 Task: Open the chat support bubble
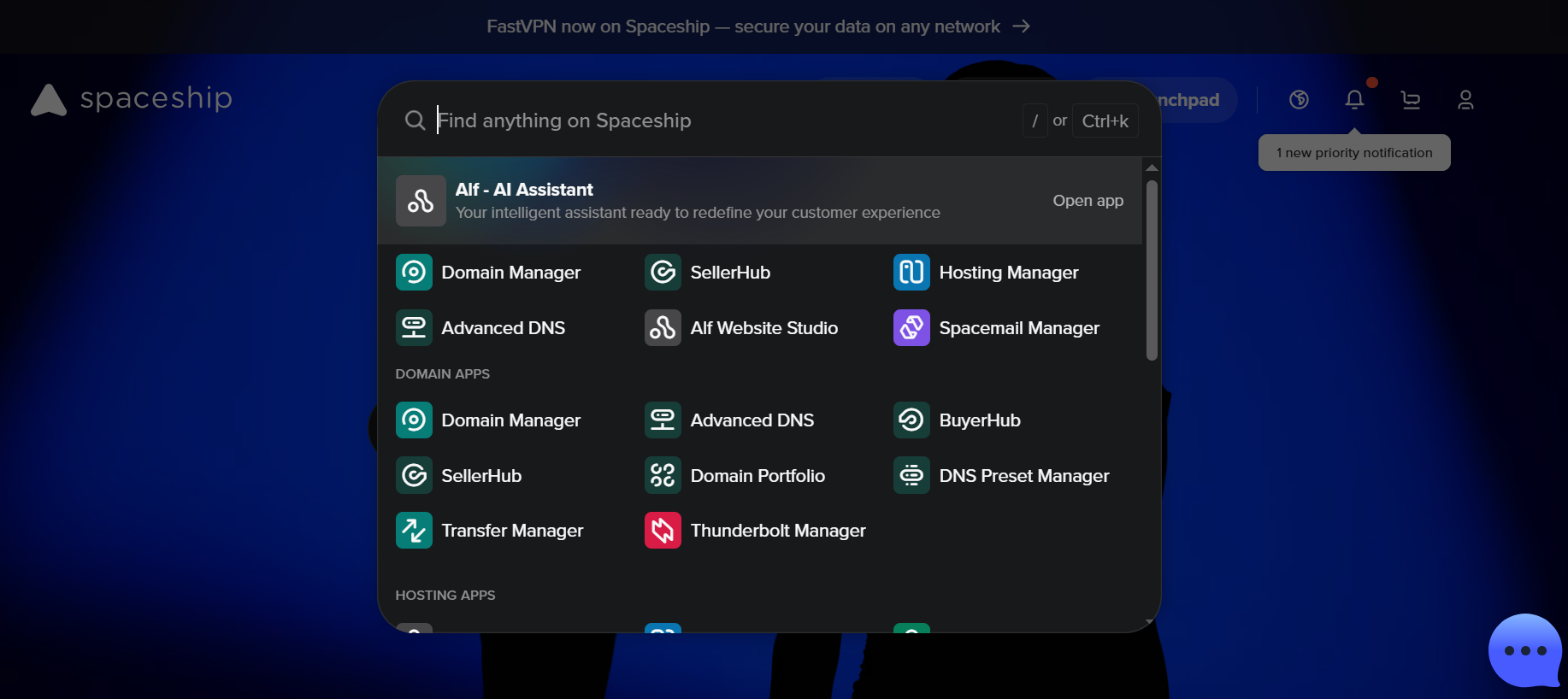point(1524,650)
